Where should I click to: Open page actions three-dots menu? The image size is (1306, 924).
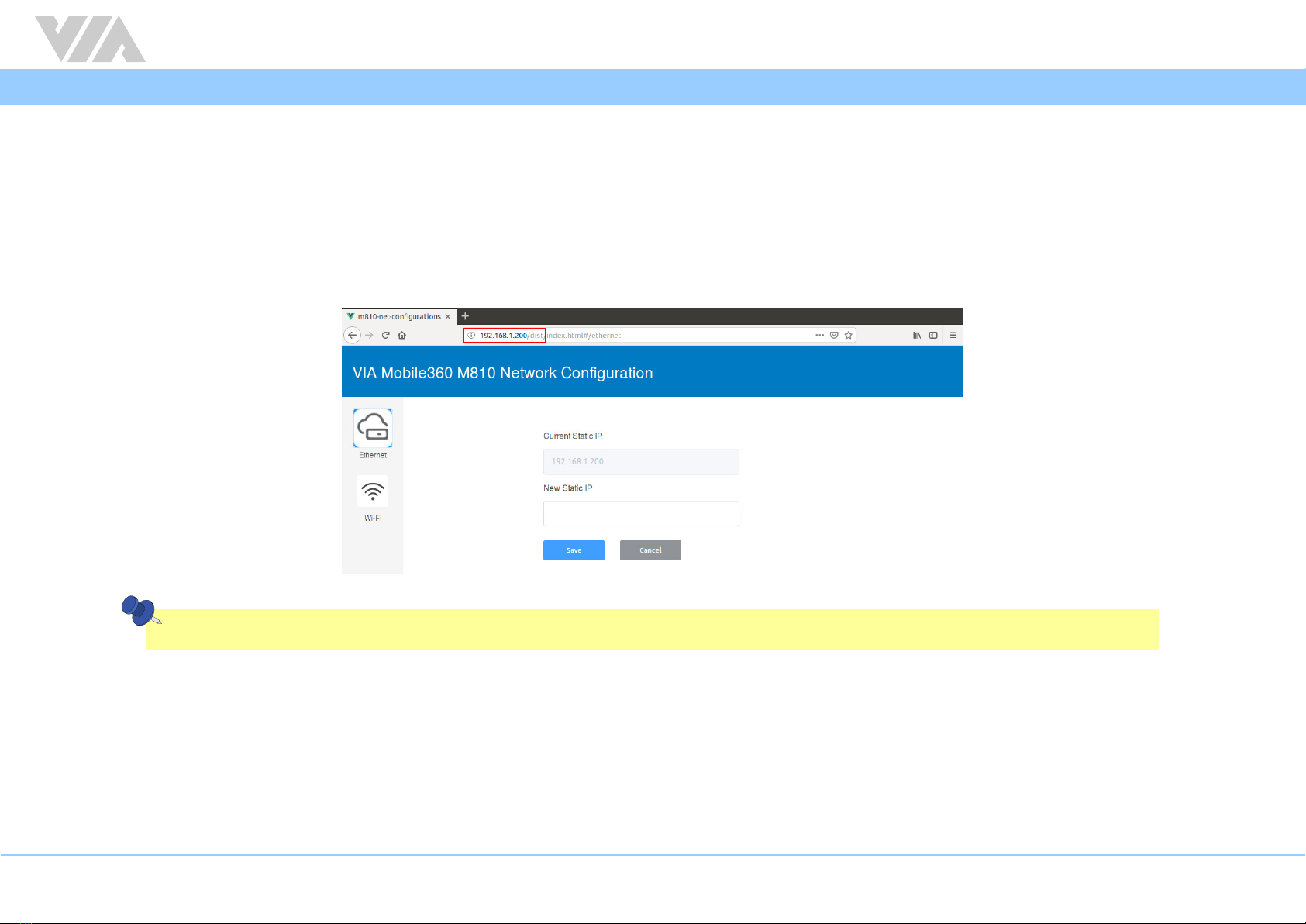click(x=819, y=336)
